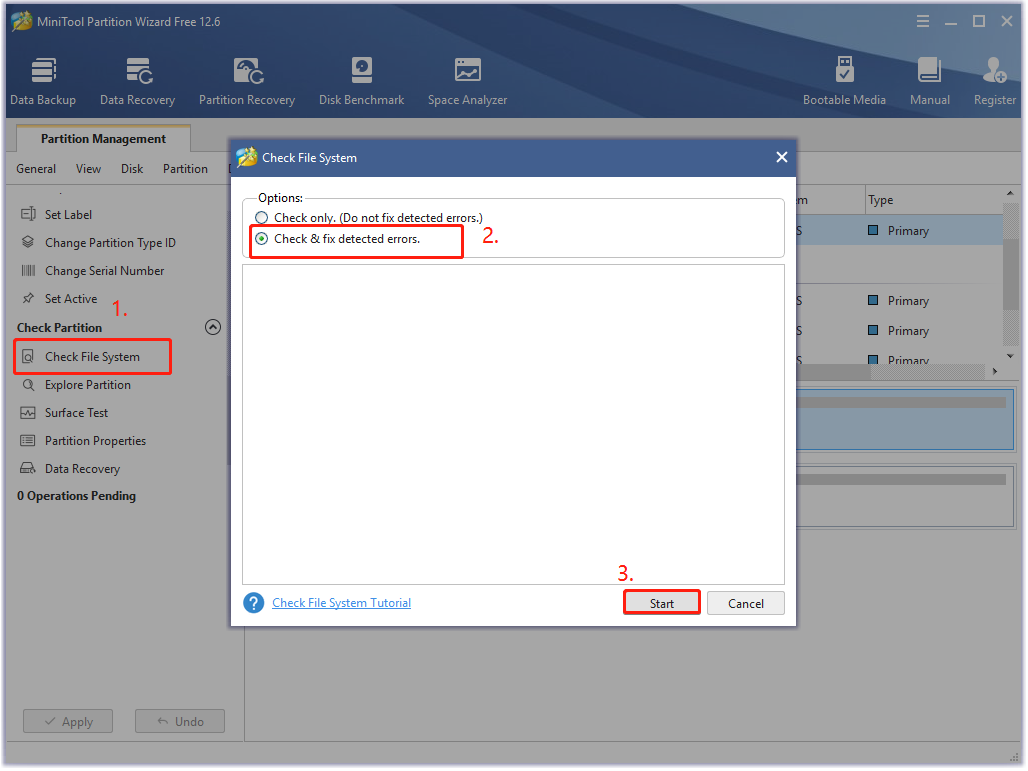This screenshot has height=771, width=1028.
Task: Click the Apply button
Action: tap(68, 722)
